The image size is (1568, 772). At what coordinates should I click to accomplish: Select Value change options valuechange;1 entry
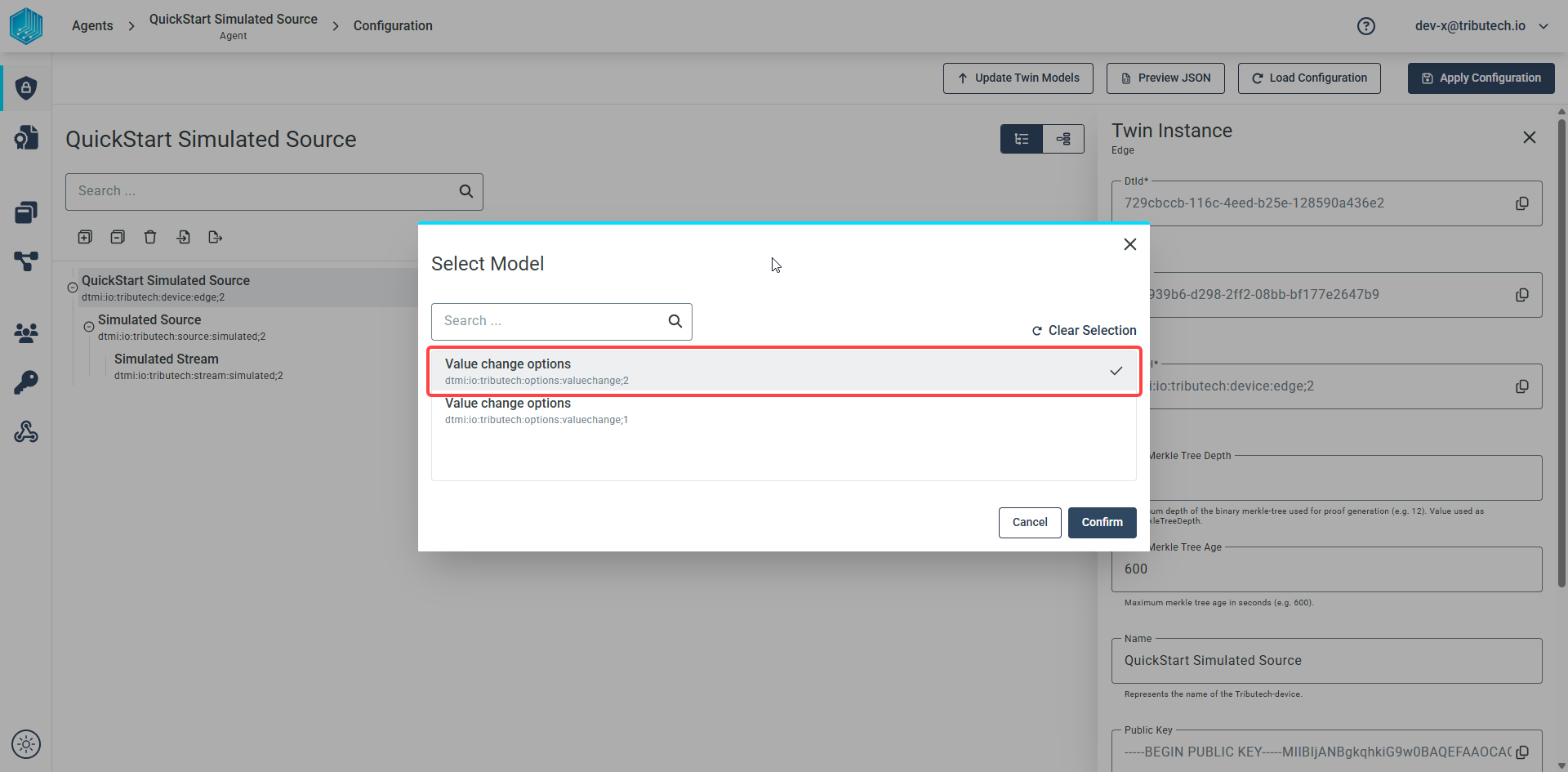pyautogui.click(x=783, y=410)
